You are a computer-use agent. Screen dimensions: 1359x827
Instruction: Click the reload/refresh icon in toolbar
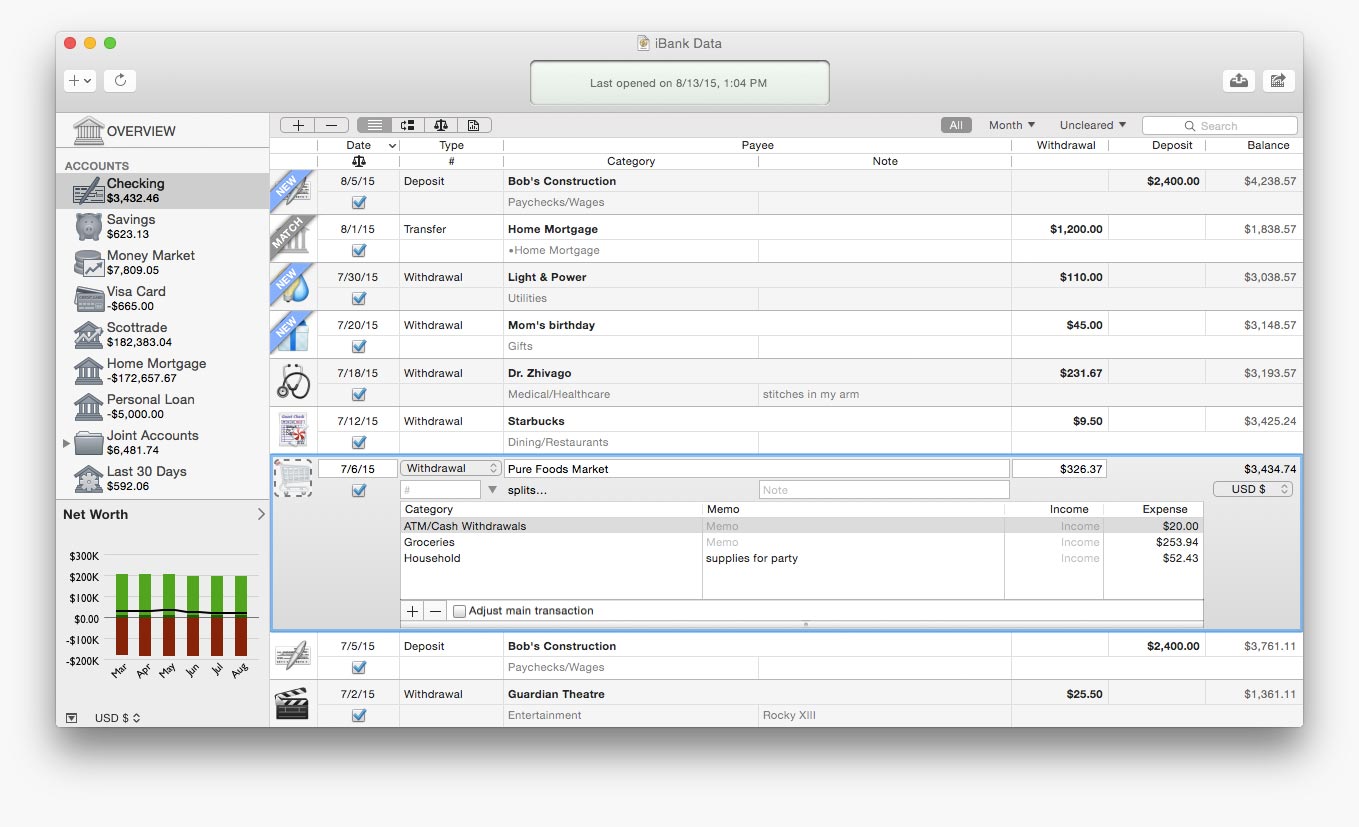pyautogui.click(x=120, y=81)
